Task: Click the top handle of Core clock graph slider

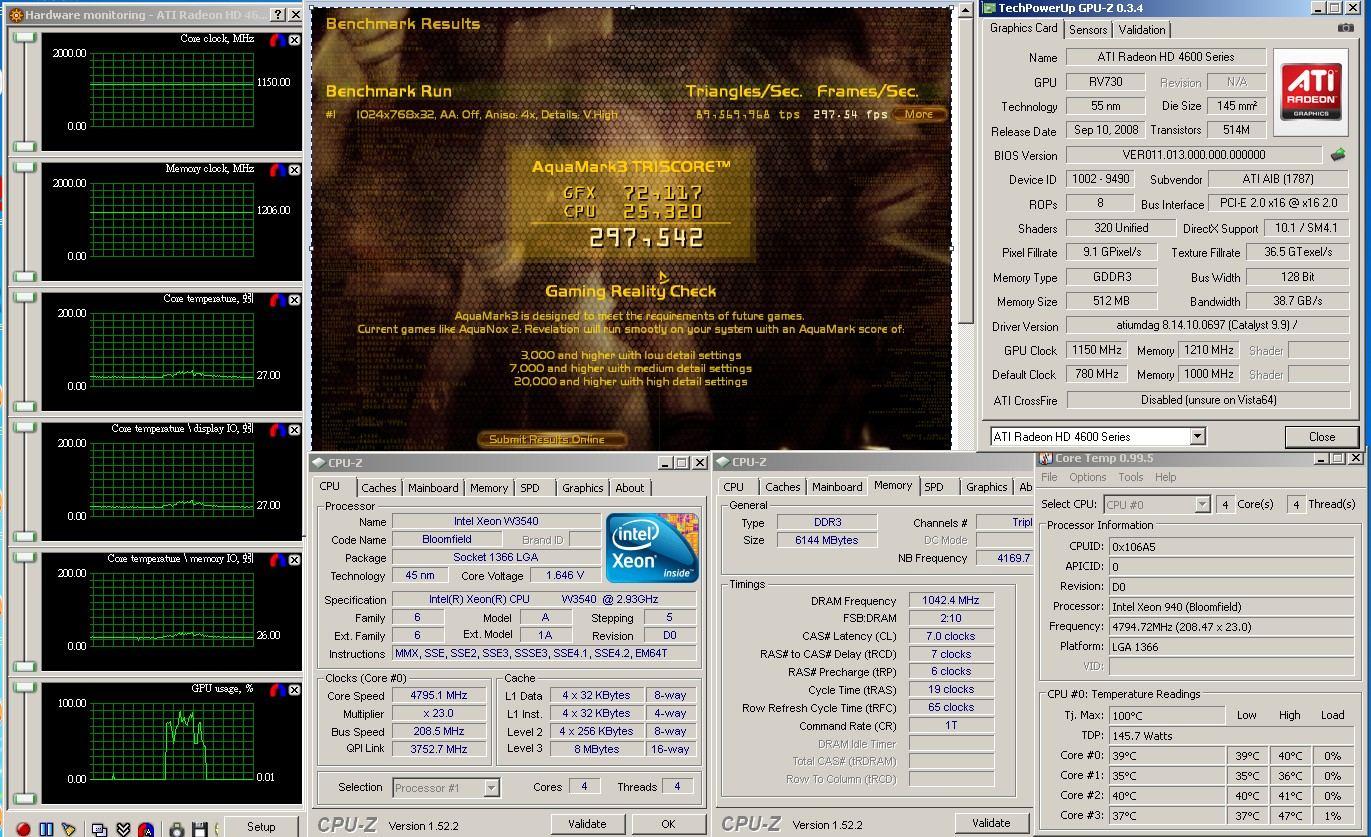Action: 25,37
